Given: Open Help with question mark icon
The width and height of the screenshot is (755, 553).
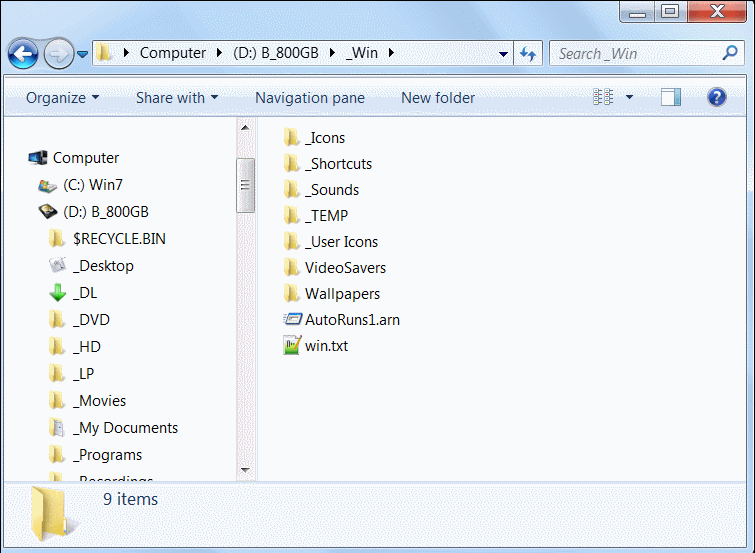Looking at the screenshot, I should click(716, 97).
